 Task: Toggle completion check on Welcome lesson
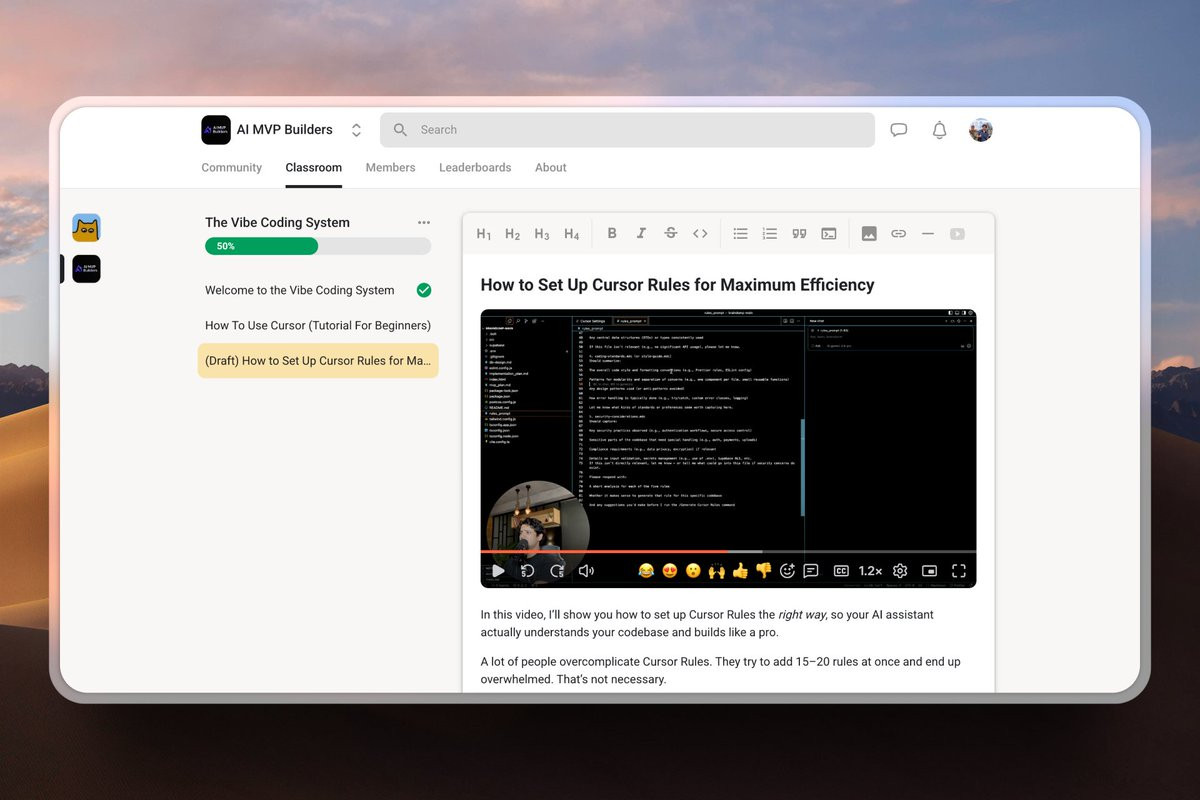(424, 290)
